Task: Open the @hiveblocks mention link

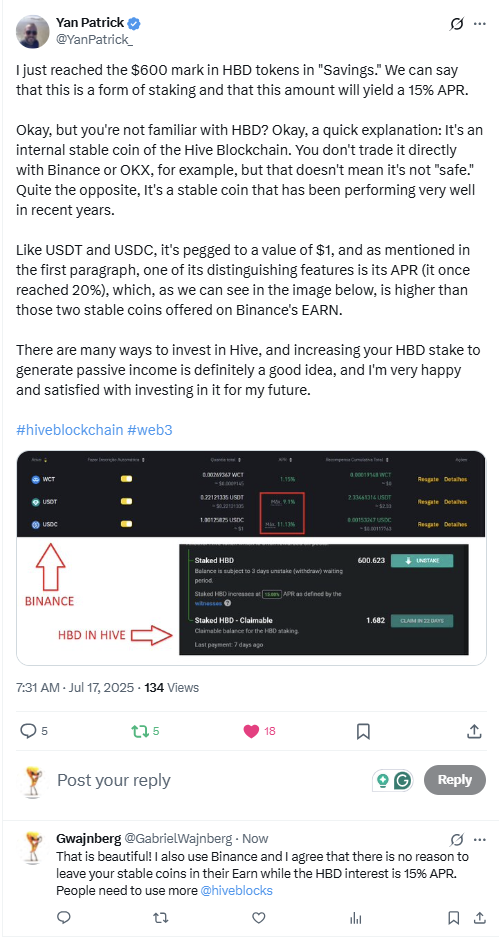Action: (236, 890)
